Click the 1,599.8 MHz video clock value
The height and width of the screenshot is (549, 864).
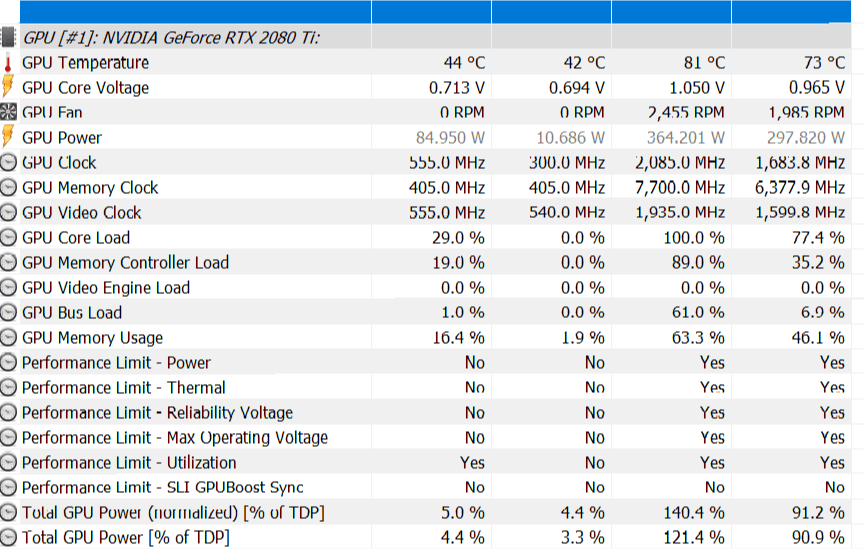[x=800, y=213]
